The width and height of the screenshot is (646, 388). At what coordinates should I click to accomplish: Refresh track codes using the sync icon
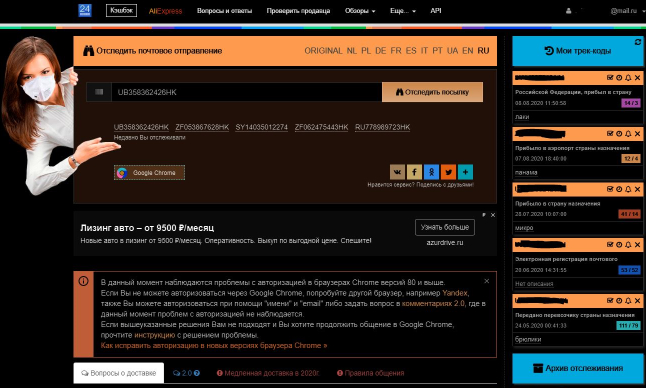tap(638, 42)
